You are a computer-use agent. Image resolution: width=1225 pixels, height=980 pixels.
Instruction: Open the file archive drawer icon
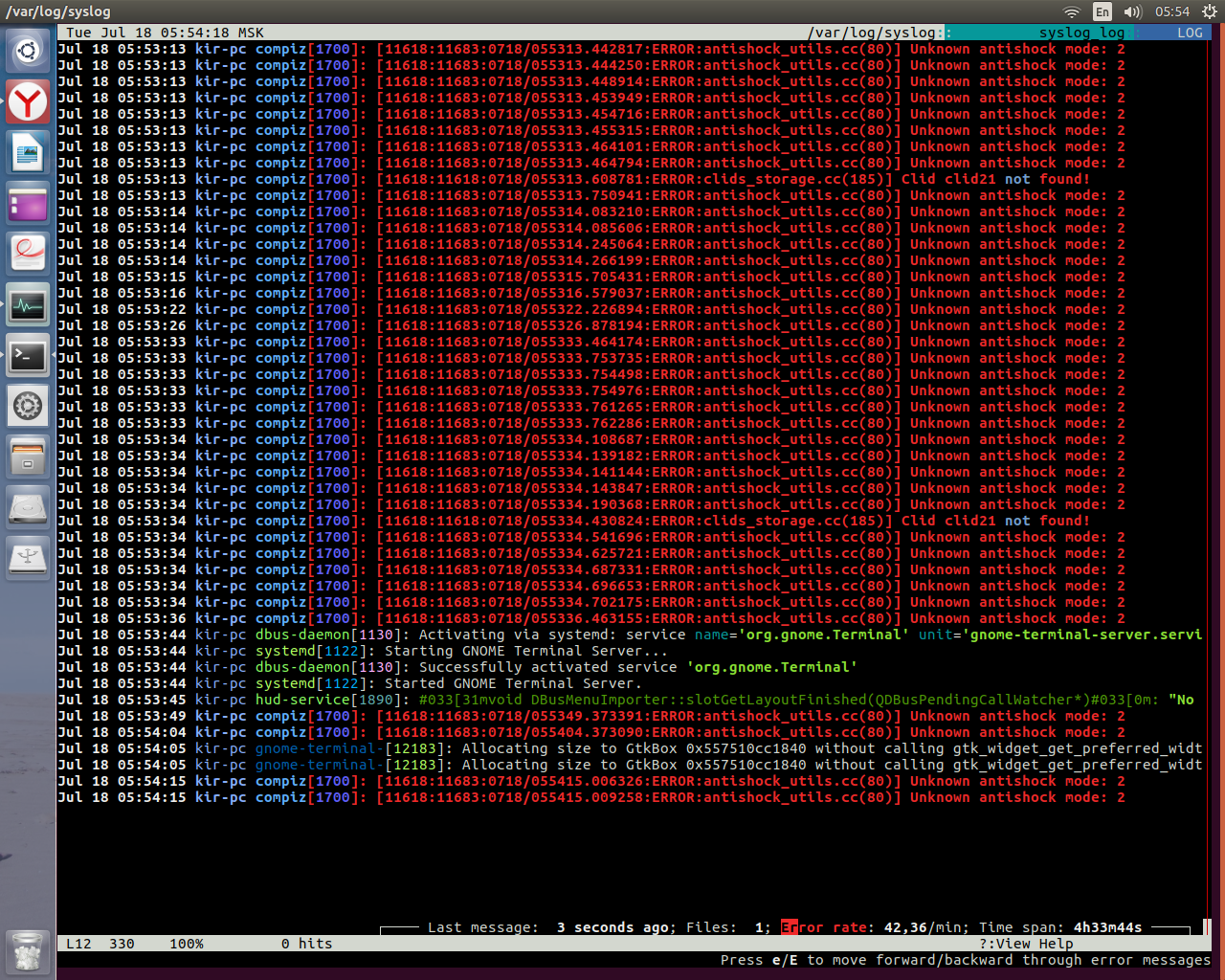point(28,458)
